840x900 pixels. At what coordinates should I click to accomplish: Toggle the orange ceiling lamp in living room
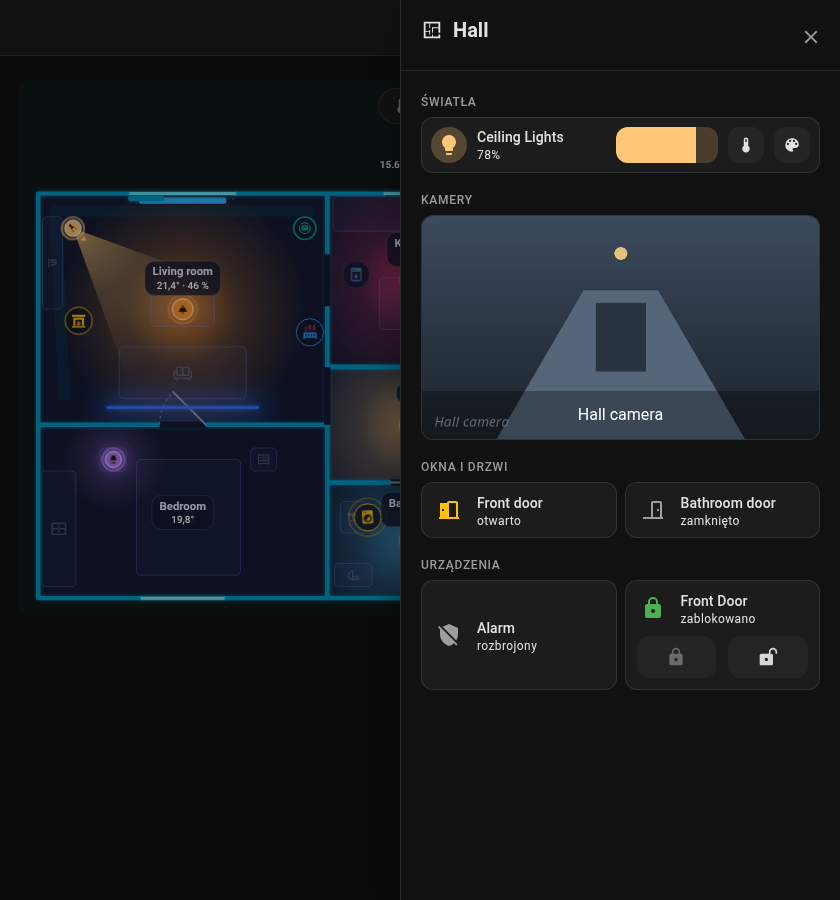[x=183, y=310]
